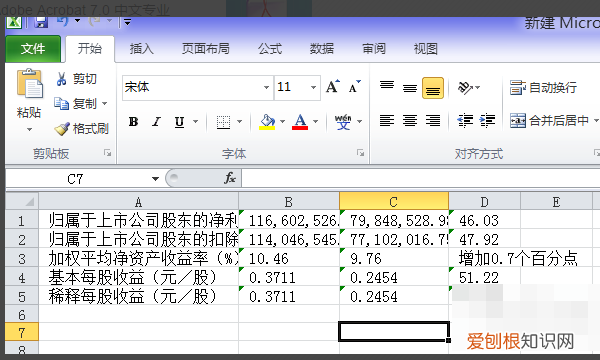Screen dimensions: 600x360
Task: Switch to the 页面布局 ribbon tab
Action: 205,49
